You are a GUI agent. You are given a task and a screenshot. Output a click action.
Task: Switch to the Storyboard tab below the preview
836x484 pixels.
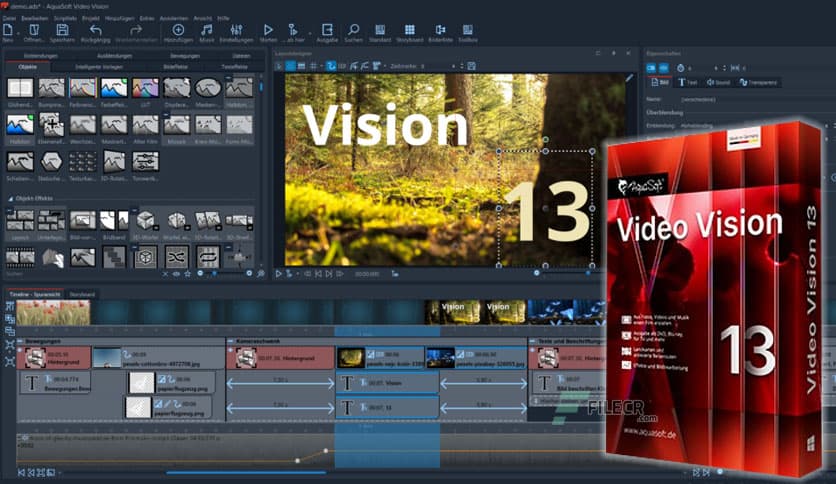pyautogui.click(x=82, y=294)
